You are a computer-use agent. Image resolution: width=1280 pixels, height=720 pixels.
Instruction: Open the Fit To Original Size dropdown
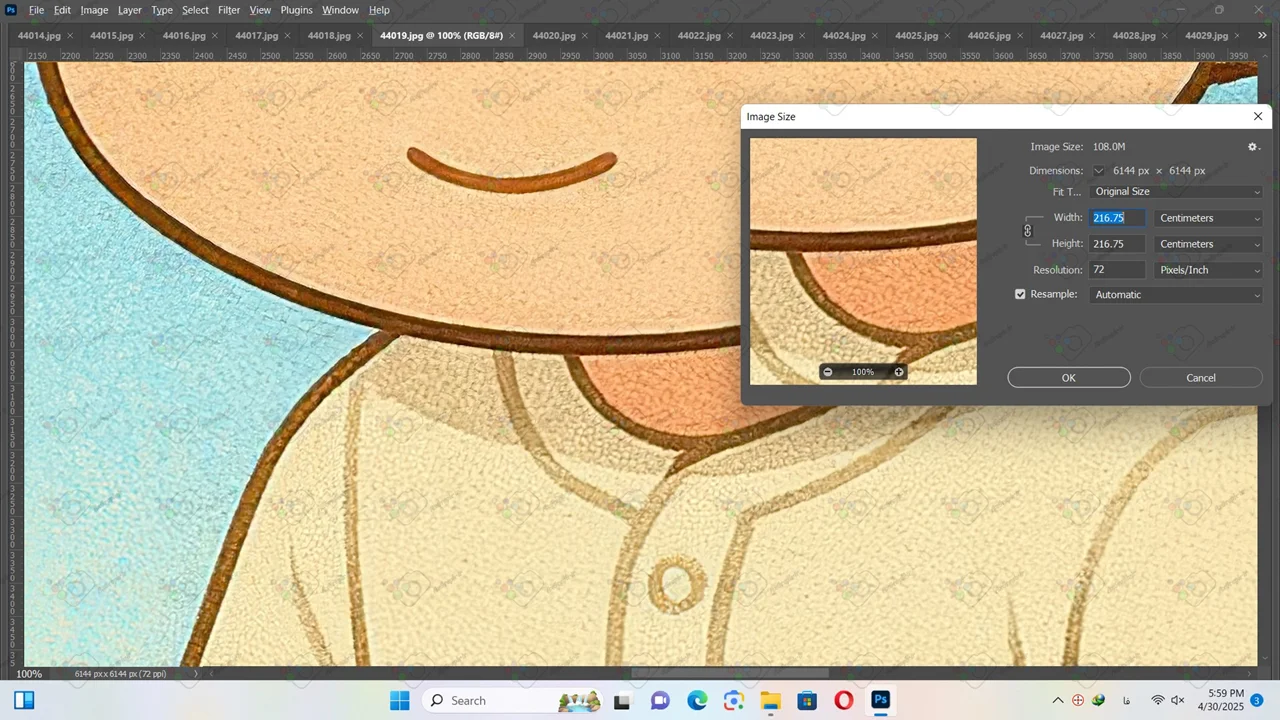click(x=1176, y=192)
